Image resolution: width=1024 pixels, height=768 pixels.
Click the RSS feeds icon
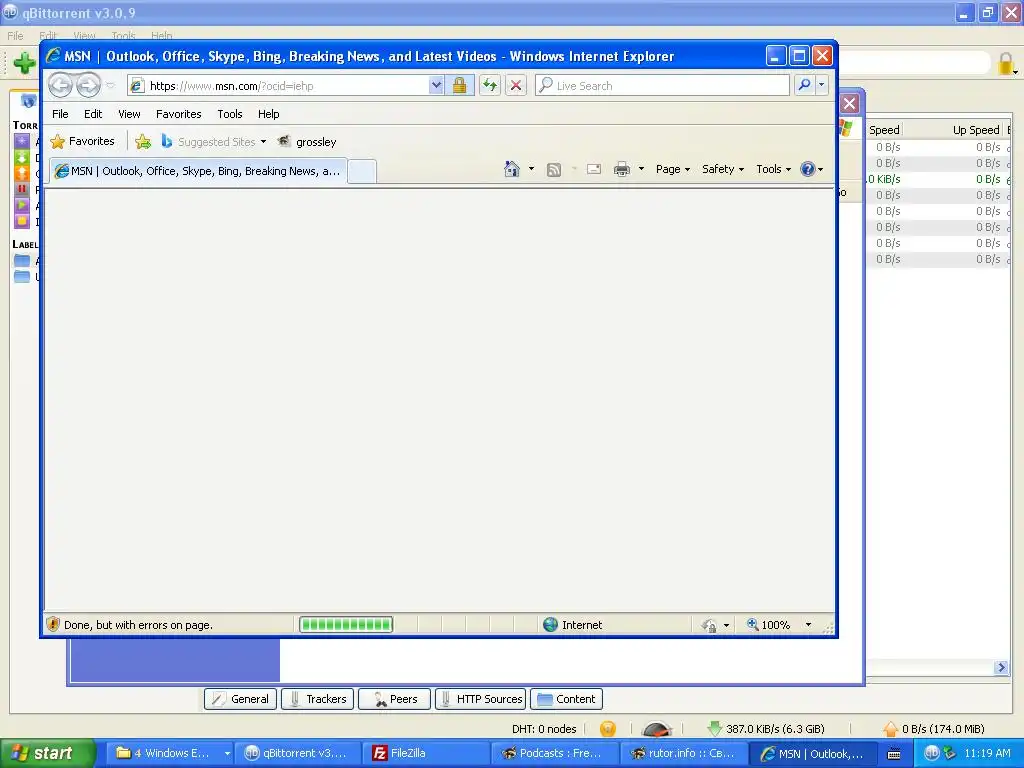pyautogui.click(x=554, y=170)
